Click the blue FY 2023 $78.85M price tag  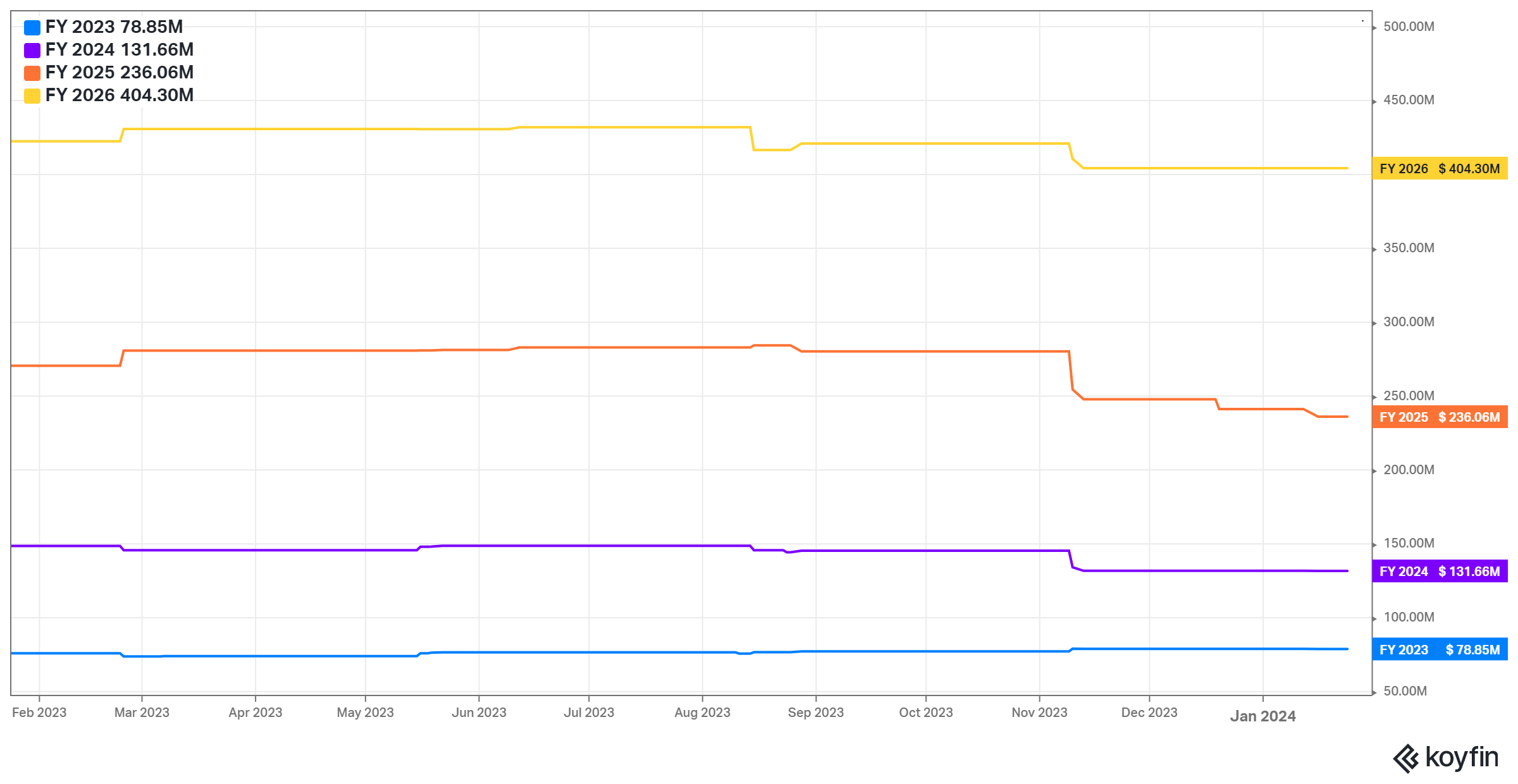(1440, 650)
